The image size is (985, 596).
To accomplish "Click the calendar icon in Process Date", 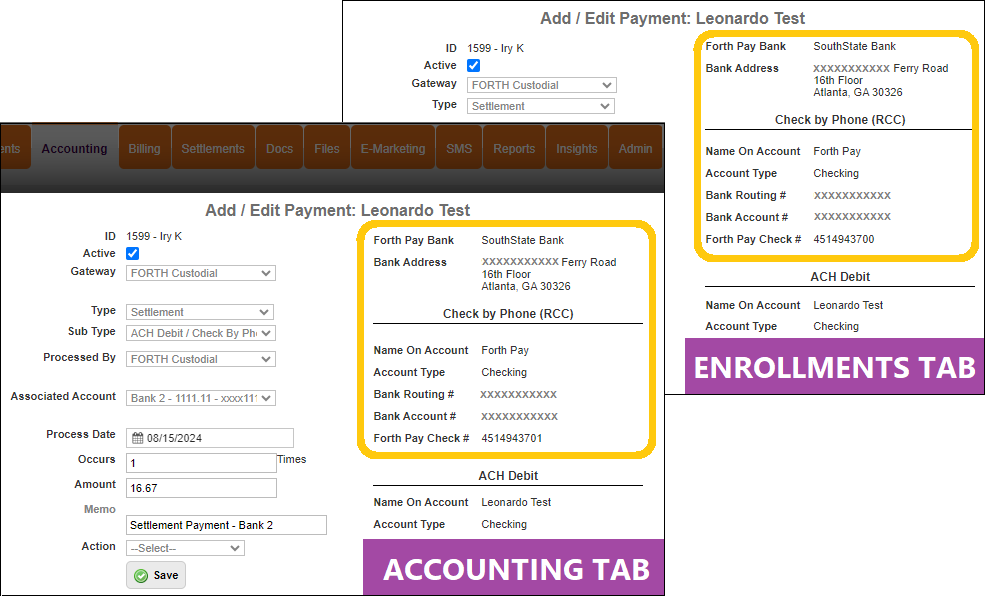I will (x=138, y=438).
